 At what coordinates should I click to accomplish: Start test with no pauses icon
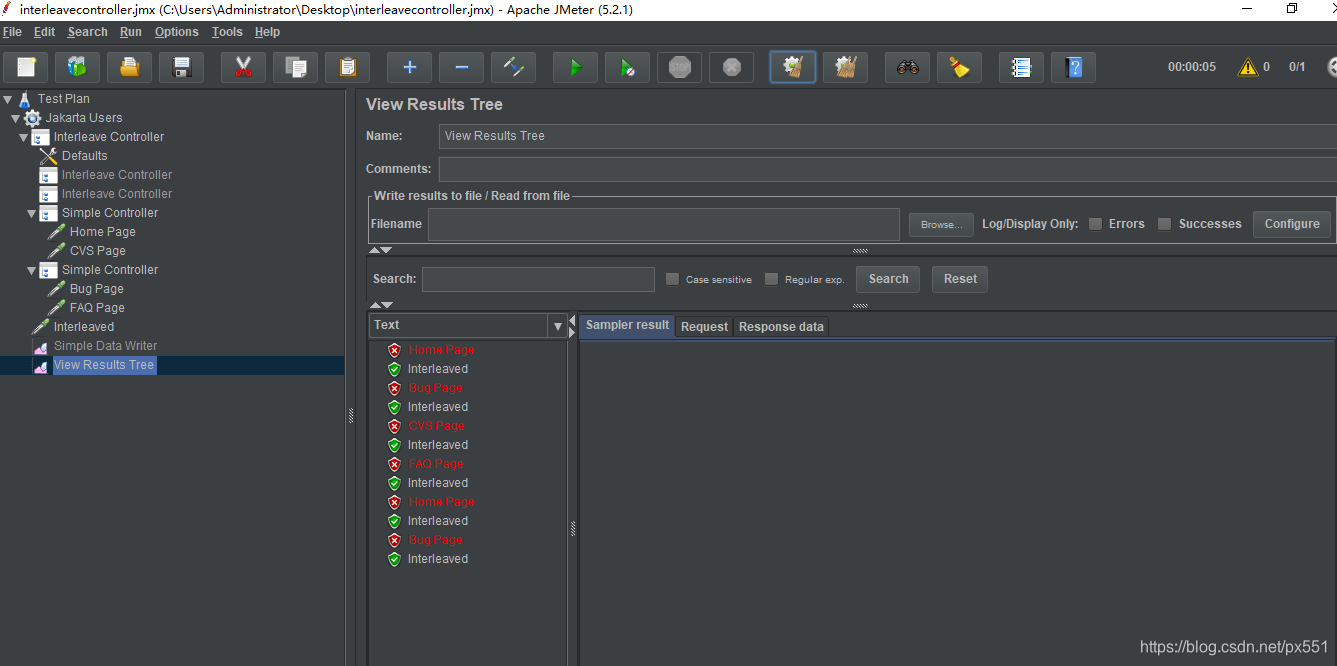pos(627,67)
